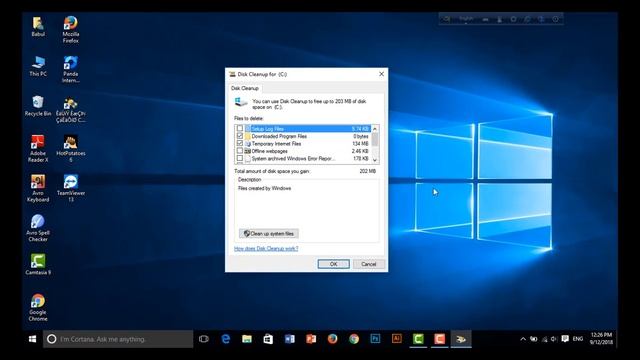Viewport: 640px width, 360px height.
Task: Launch Illustrator from the taskbar
Action: click(x=397, y=339)
